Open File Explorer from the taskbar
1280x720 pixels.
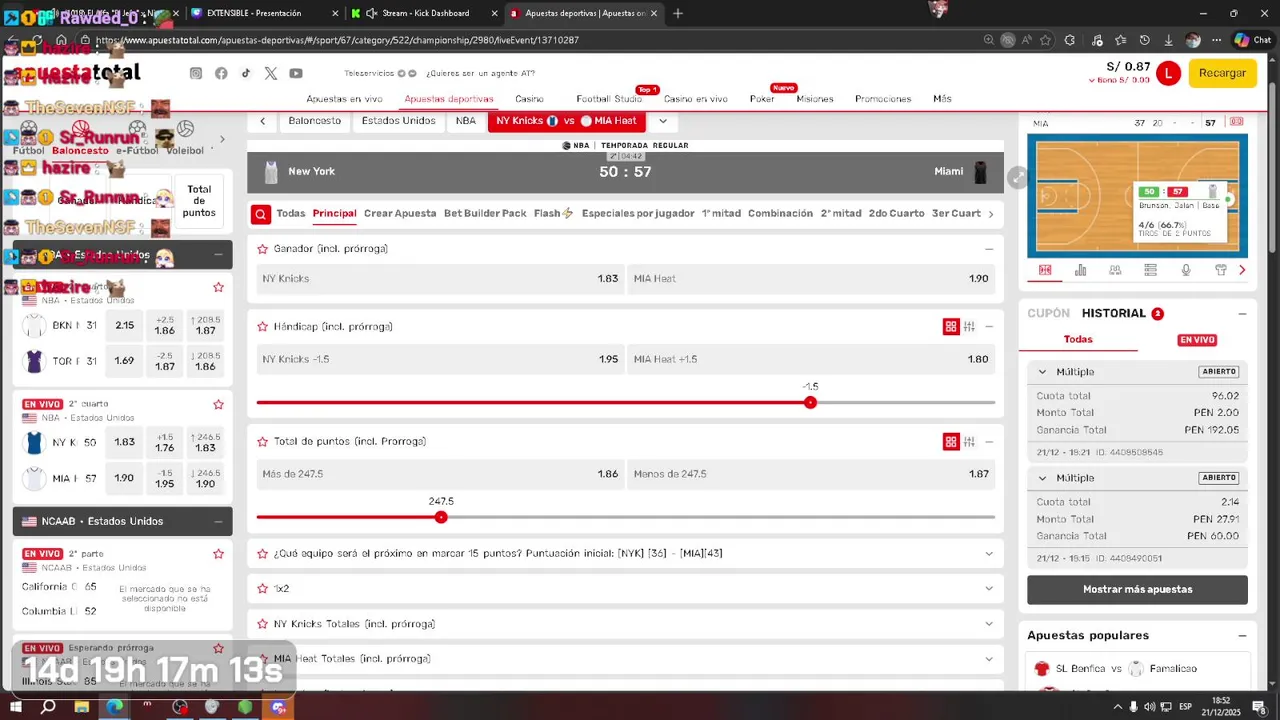pos(81,707)
